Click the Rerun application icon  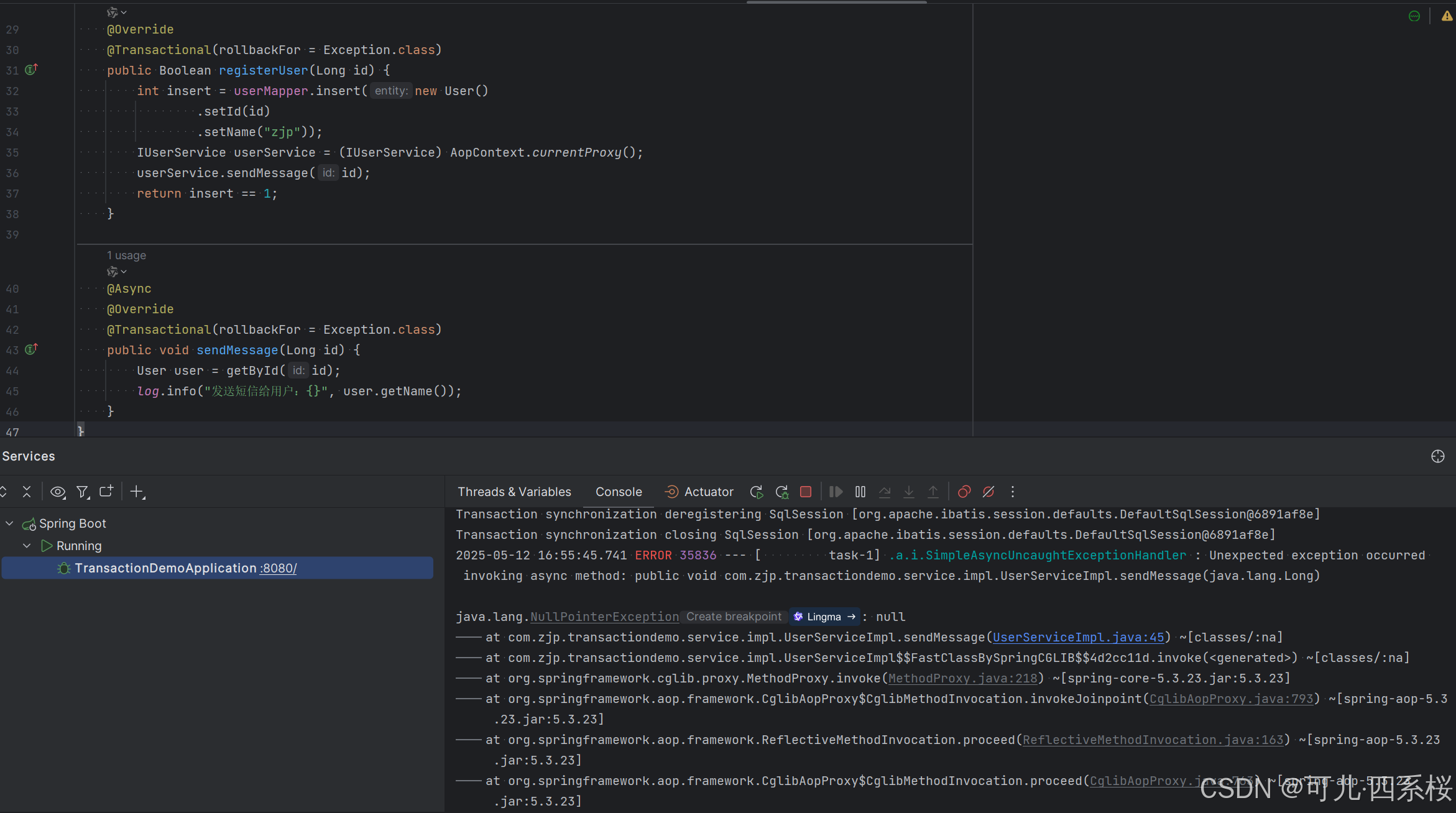pos(757,492)
